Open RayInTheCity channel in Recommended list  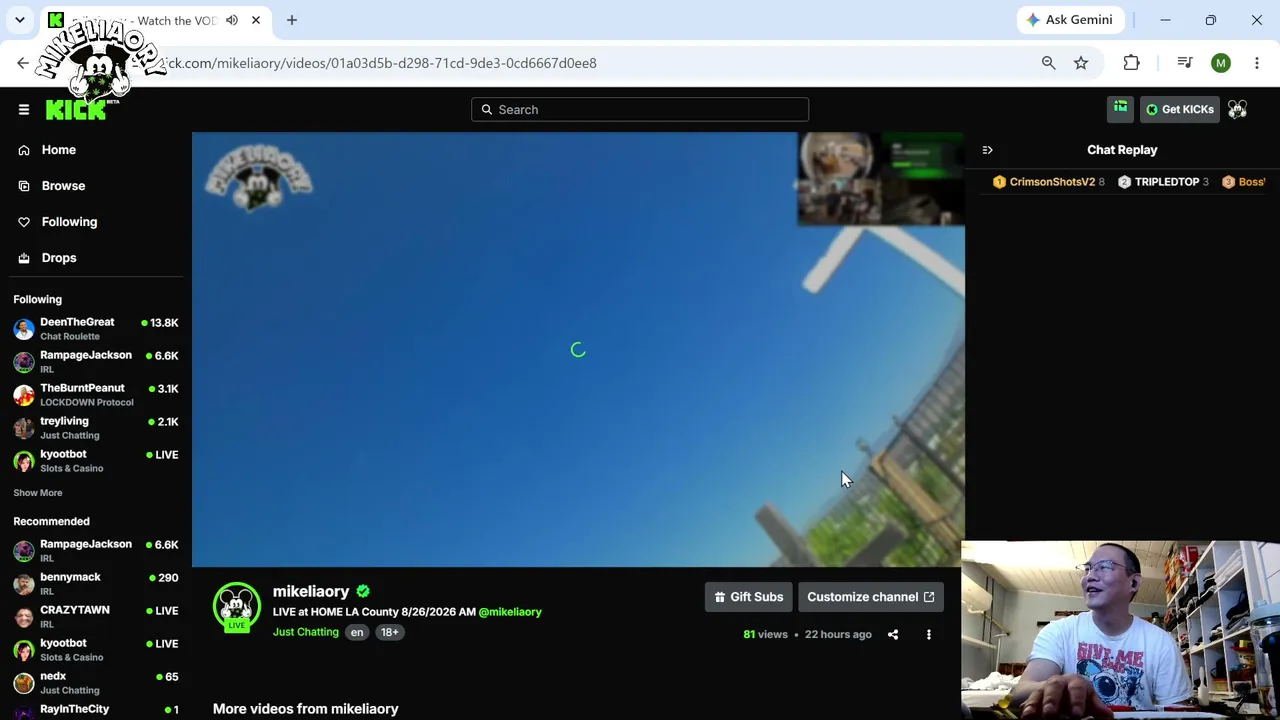(96, 711)
